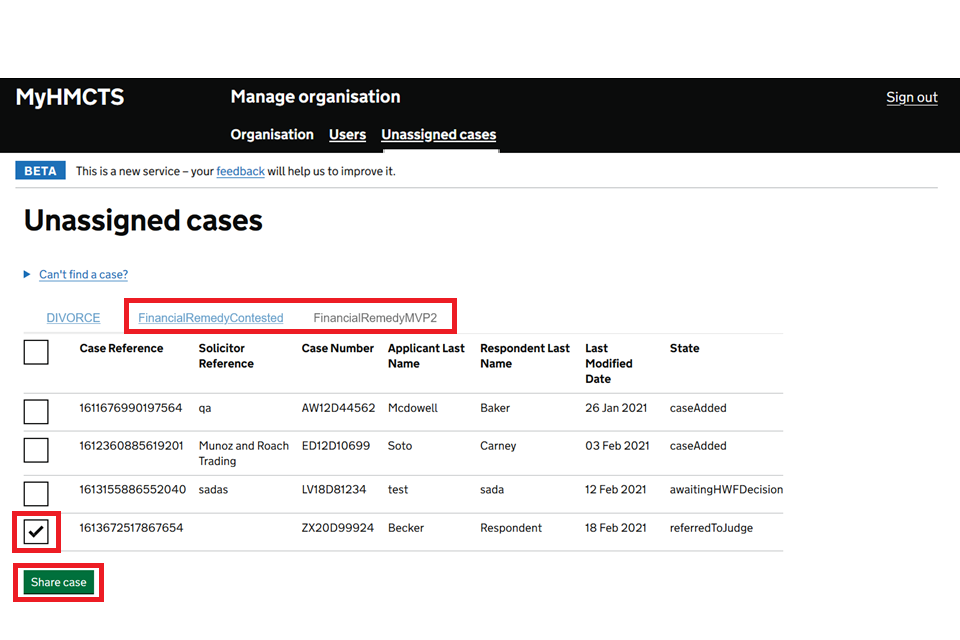This screenshot has width=960, height=640.
Task: Open Unassigned cases navigation item
Action: pyautogui.click(x=438, y=135)
